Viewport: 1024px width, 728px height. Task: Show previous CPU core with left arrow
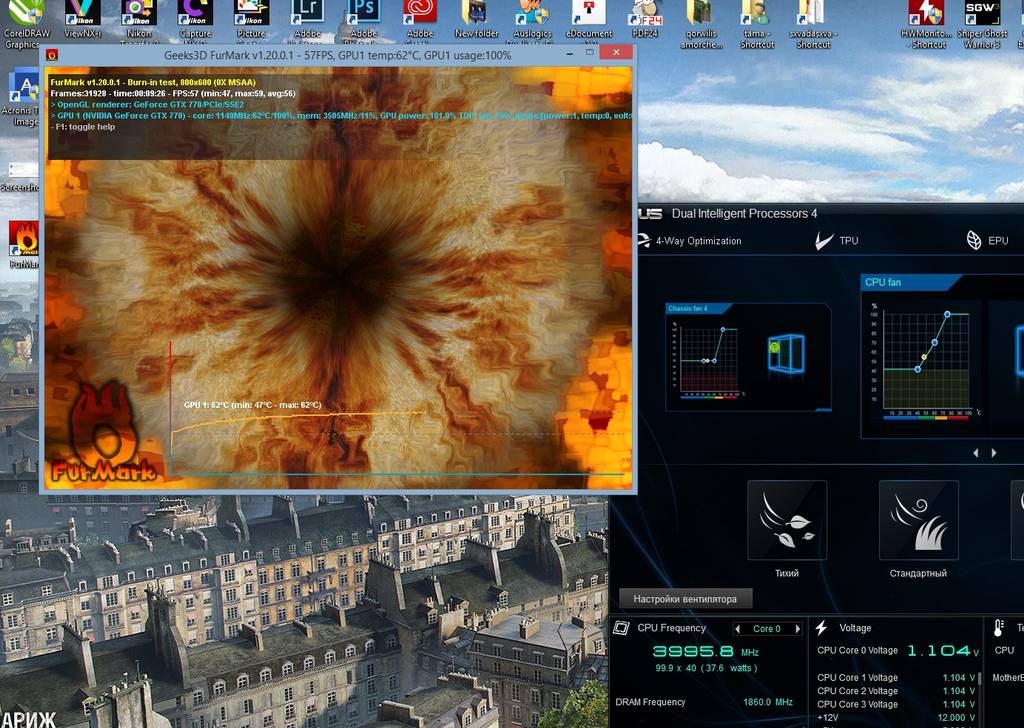click(738, 629)
